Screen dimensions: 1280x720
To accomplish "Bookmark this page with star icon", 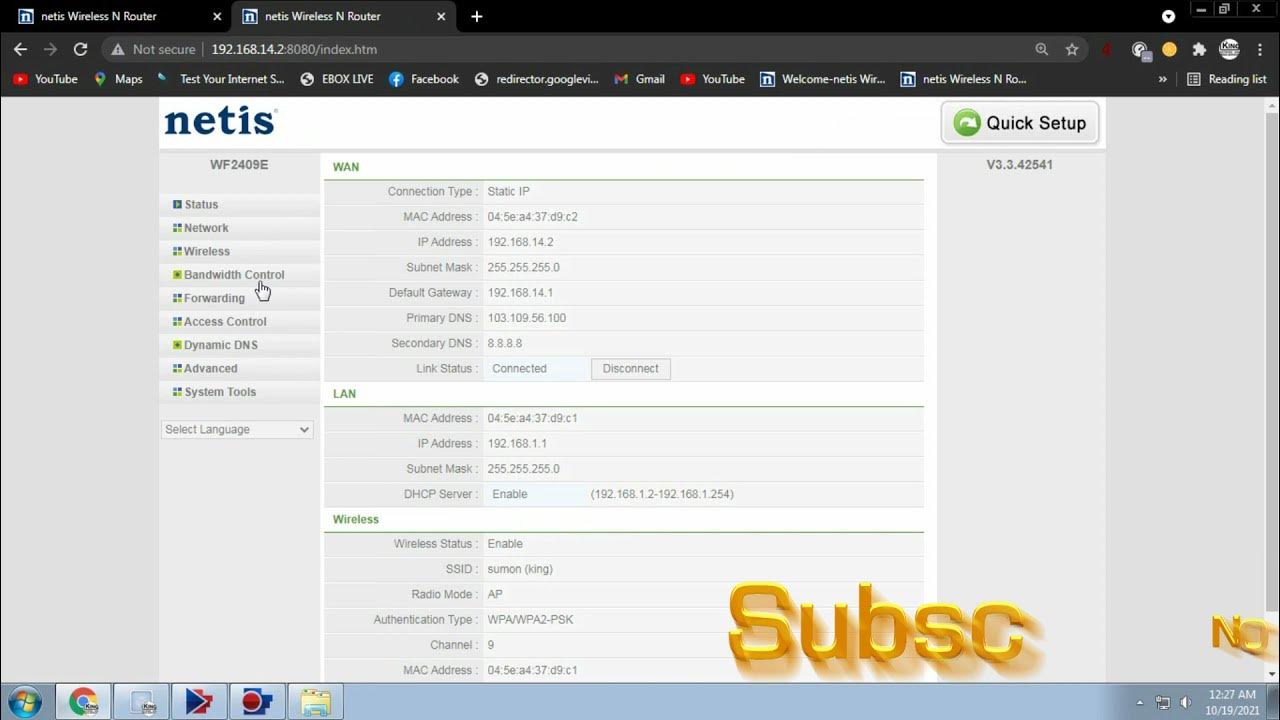I will pyautogui.click(x=1072, y=49).
